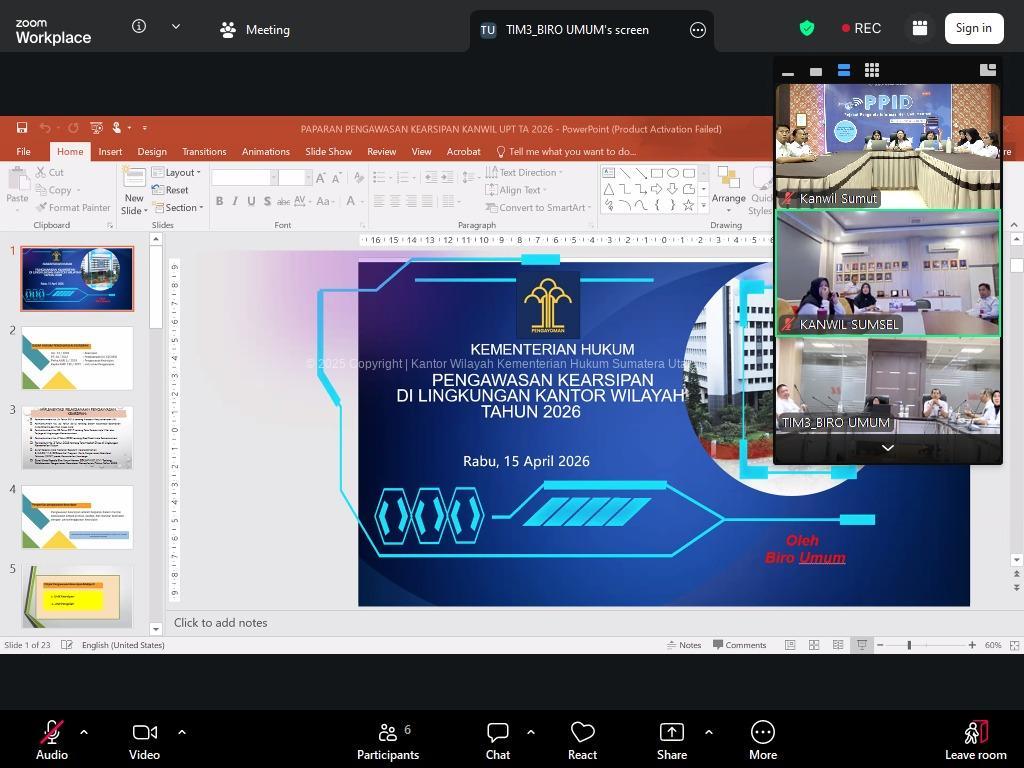Viewport: 1024px width, 768px height.
Task: Click the Sign in button
Action: (973, 28)
